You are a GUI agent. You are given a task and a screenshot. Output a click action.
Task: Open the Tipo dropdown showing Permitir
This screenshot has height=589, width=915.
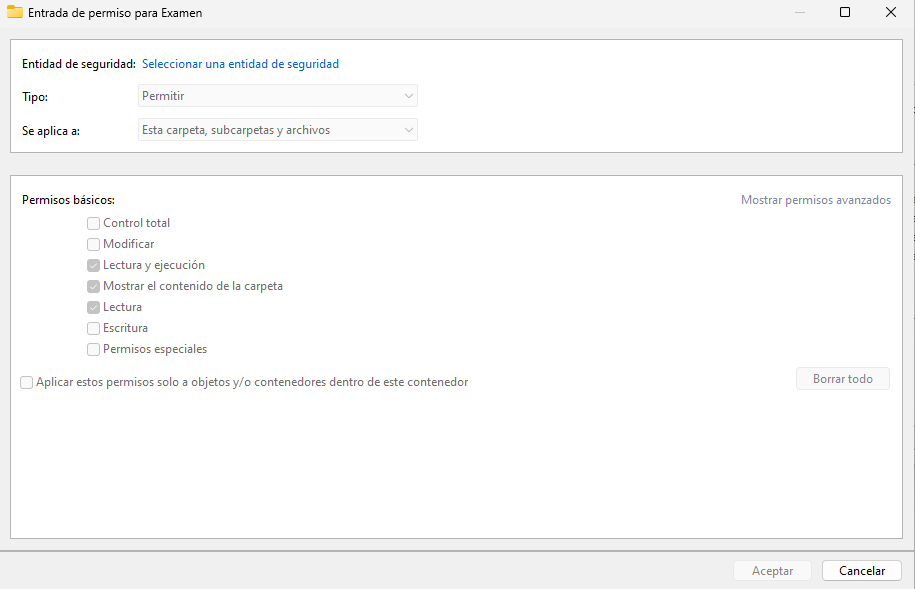[277, 96]
